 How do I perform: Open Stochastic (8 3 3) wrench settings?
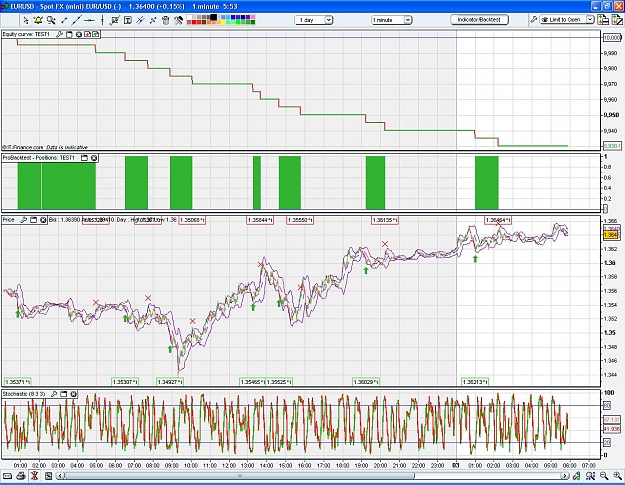(54, 394)
